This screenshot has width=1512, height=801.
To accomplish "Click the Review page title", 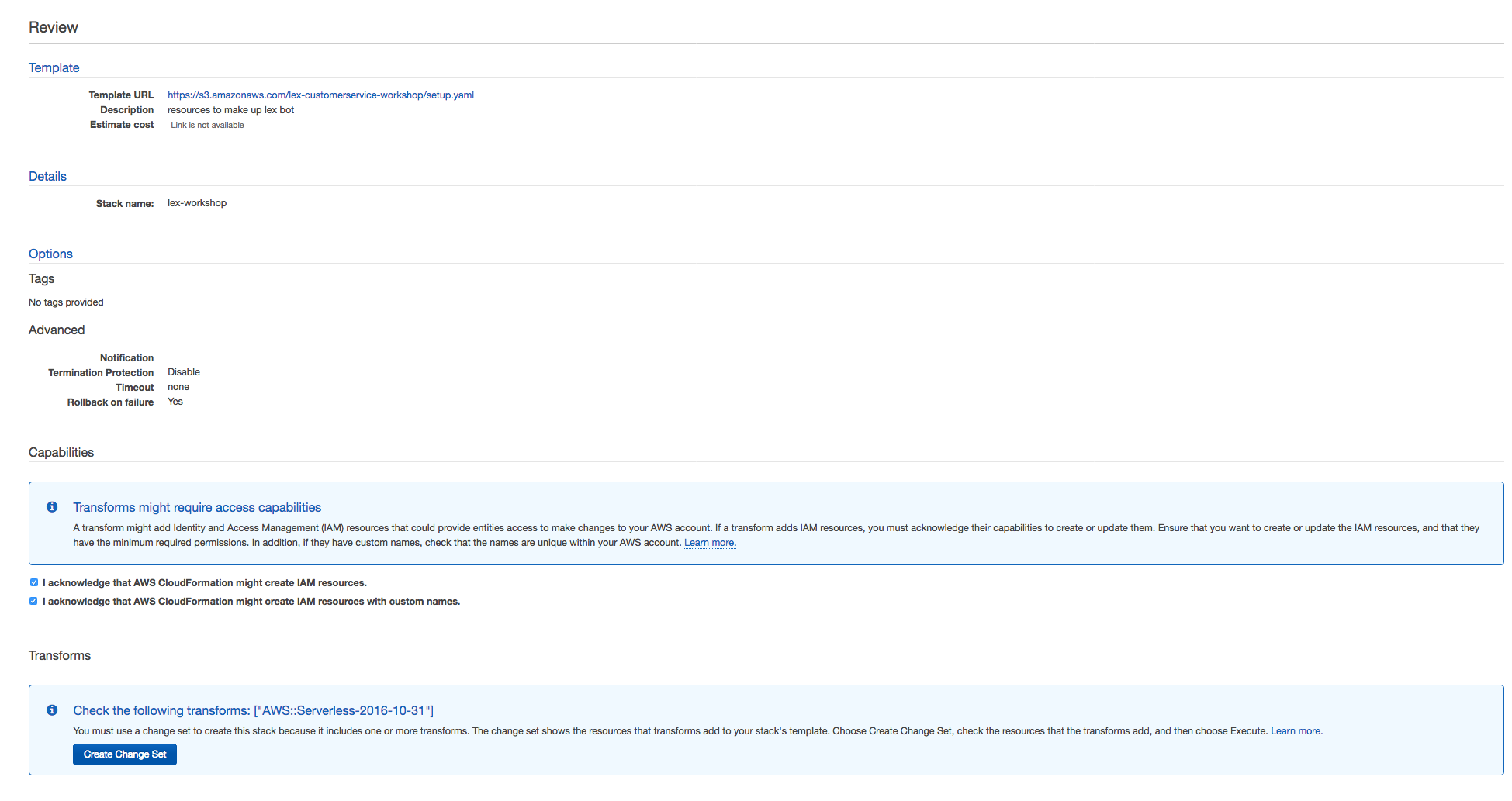I will pyautogui.click(x=54, y=27).
